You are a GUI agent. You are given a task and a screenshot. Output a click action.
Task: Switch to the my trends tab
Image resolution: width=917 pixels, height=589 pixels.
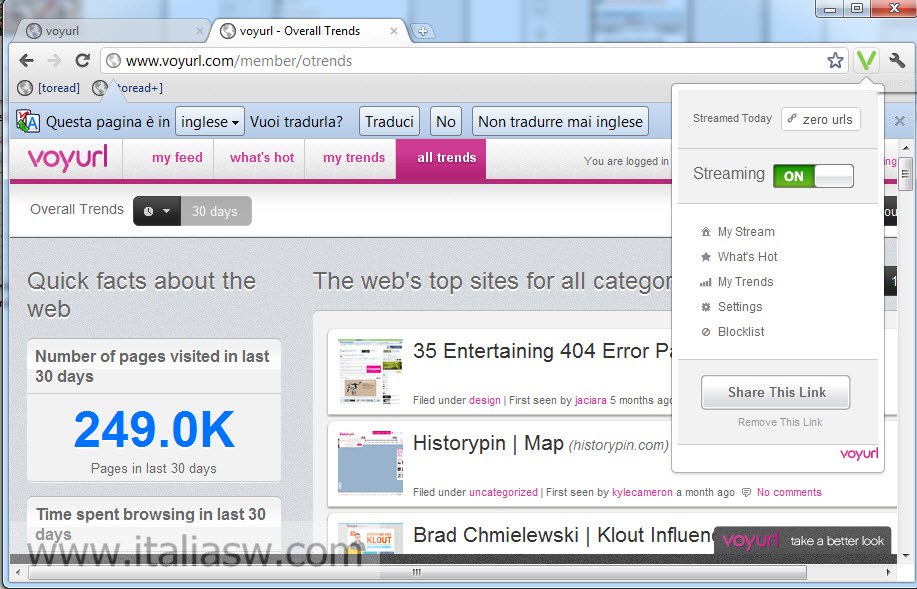coord(354,158)
